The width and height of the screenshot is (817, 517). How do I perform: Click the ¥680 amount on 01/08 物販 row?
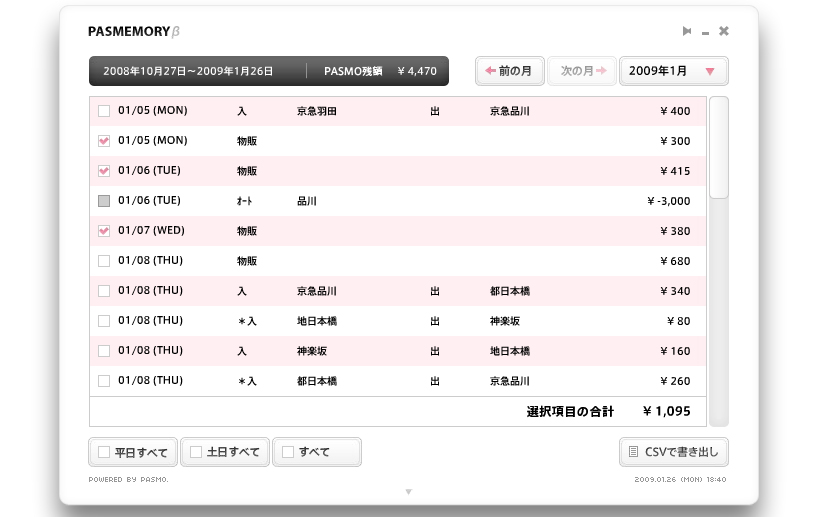coord(675,261)
